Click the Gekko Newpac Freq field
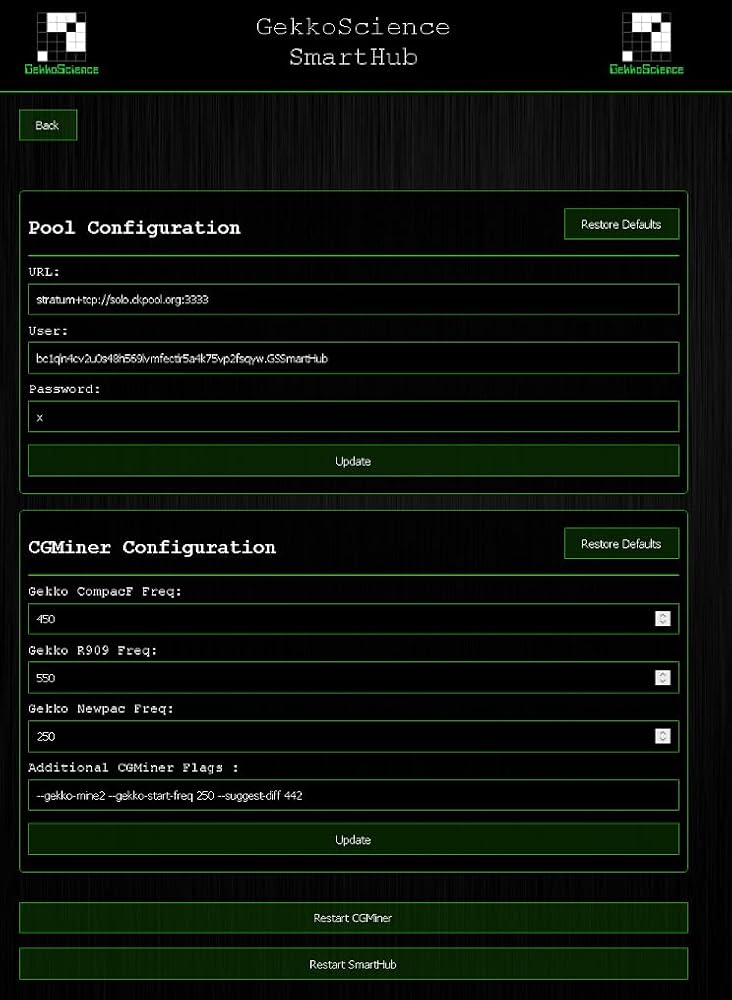This screenshot has height=1000, width=732. (340, 736)
